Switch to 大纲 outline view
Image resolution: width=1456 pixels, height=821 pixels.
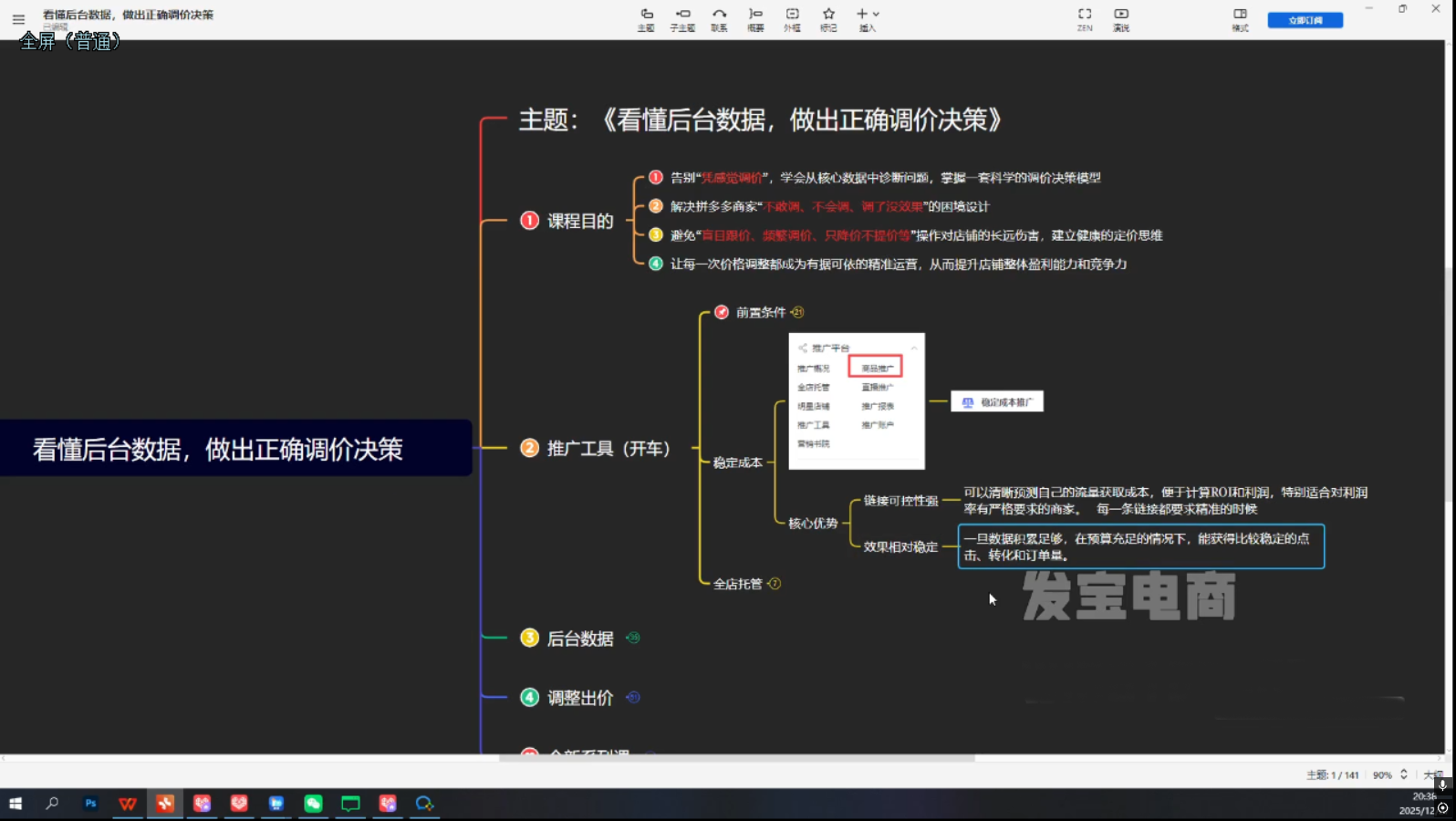coord(1433,775)
